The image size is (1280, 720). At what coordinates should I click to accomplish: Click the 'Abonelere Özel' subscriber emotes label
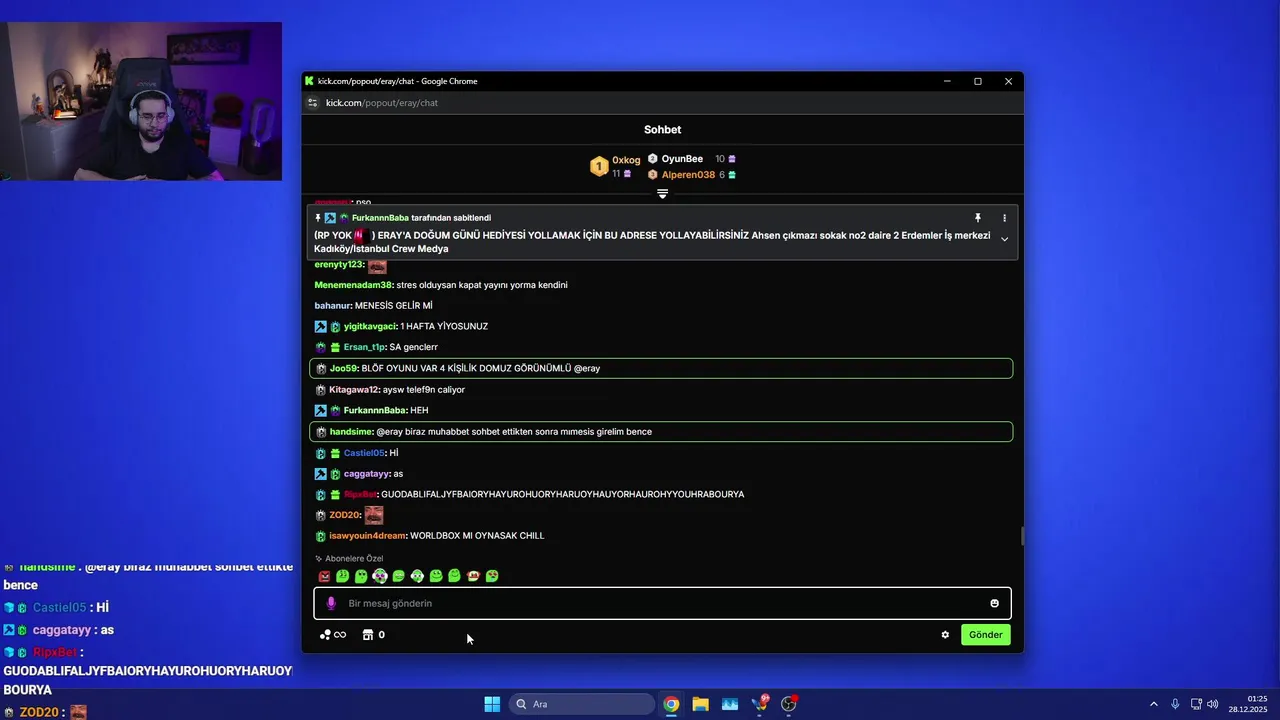point(354,559)
